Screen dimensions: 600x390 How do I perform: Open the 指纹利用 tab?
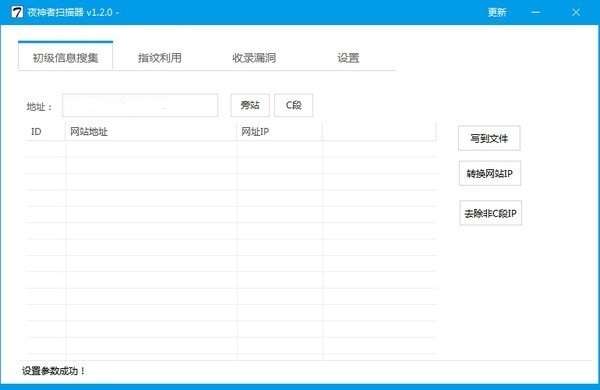tap(160, 58)
